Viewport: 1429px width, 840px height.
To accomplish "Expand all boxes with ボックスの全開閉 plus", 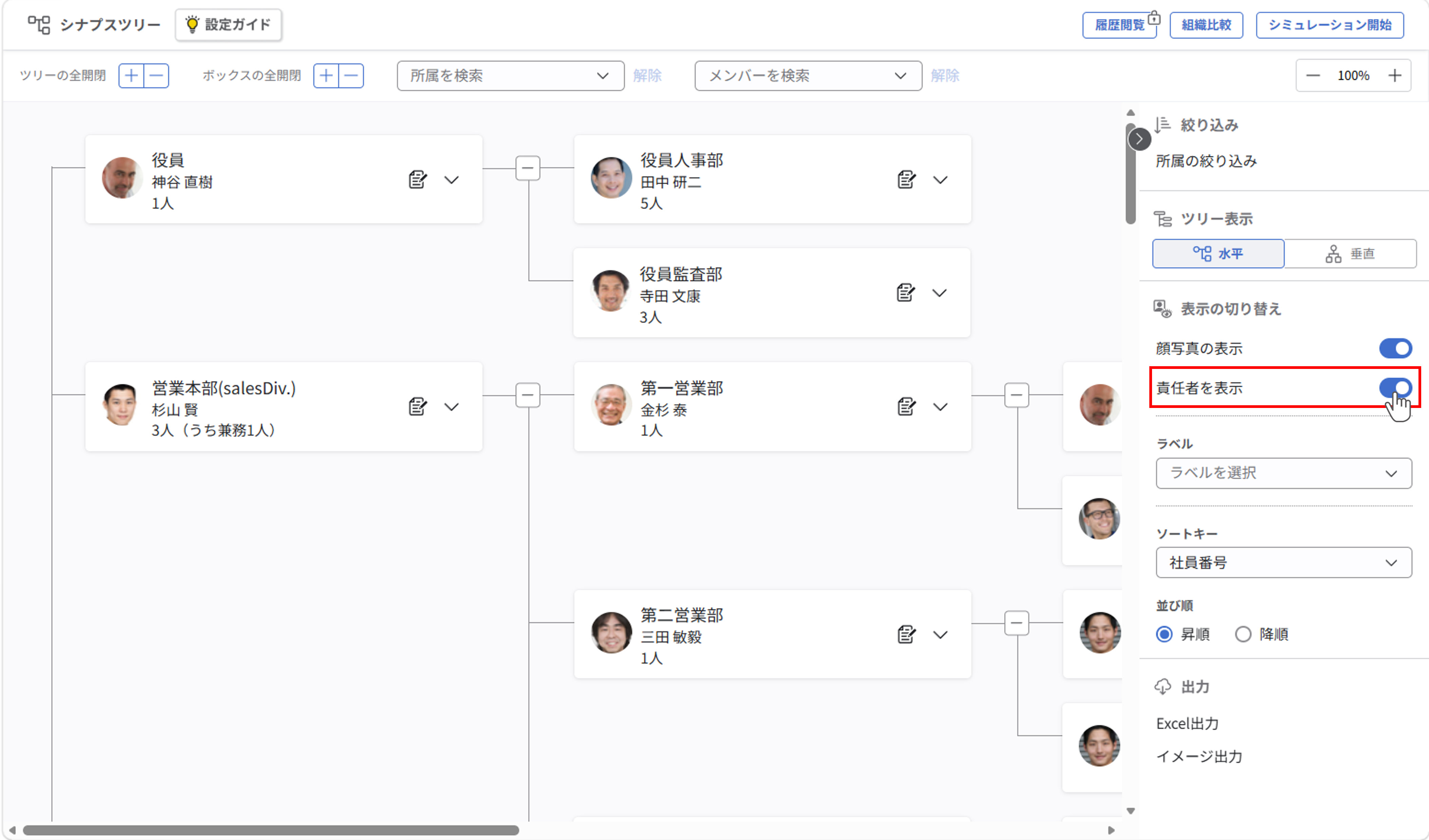I will pos(326,75).
